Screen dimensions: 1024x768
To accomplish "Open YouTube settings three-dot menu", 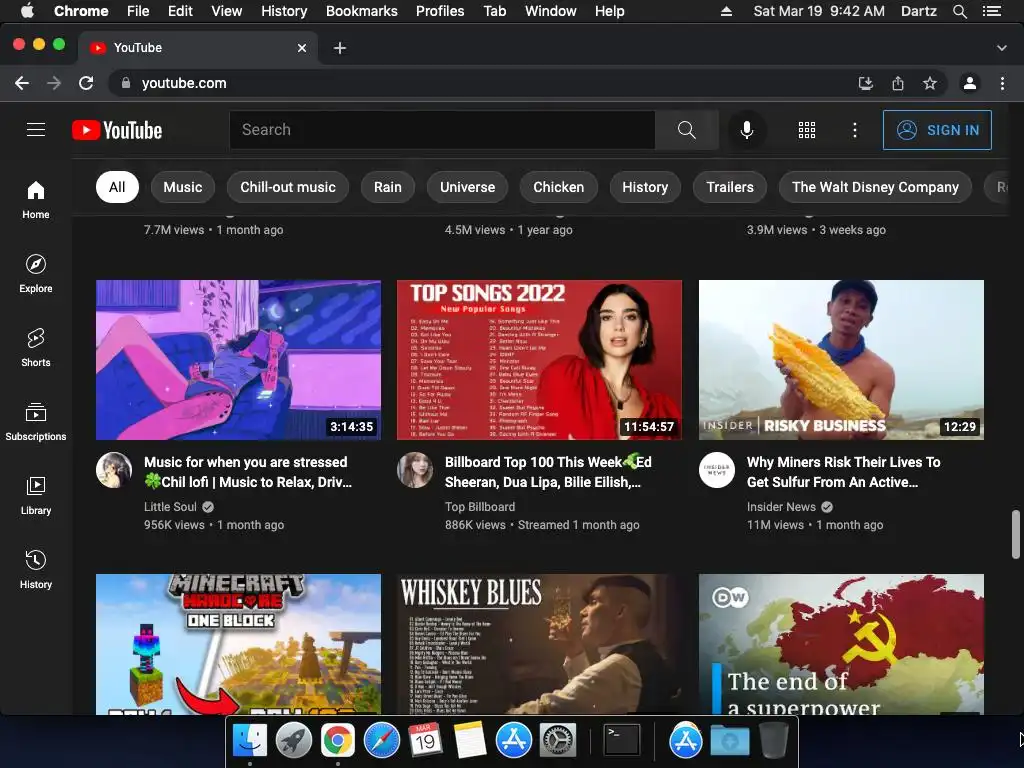I will 854,130.
